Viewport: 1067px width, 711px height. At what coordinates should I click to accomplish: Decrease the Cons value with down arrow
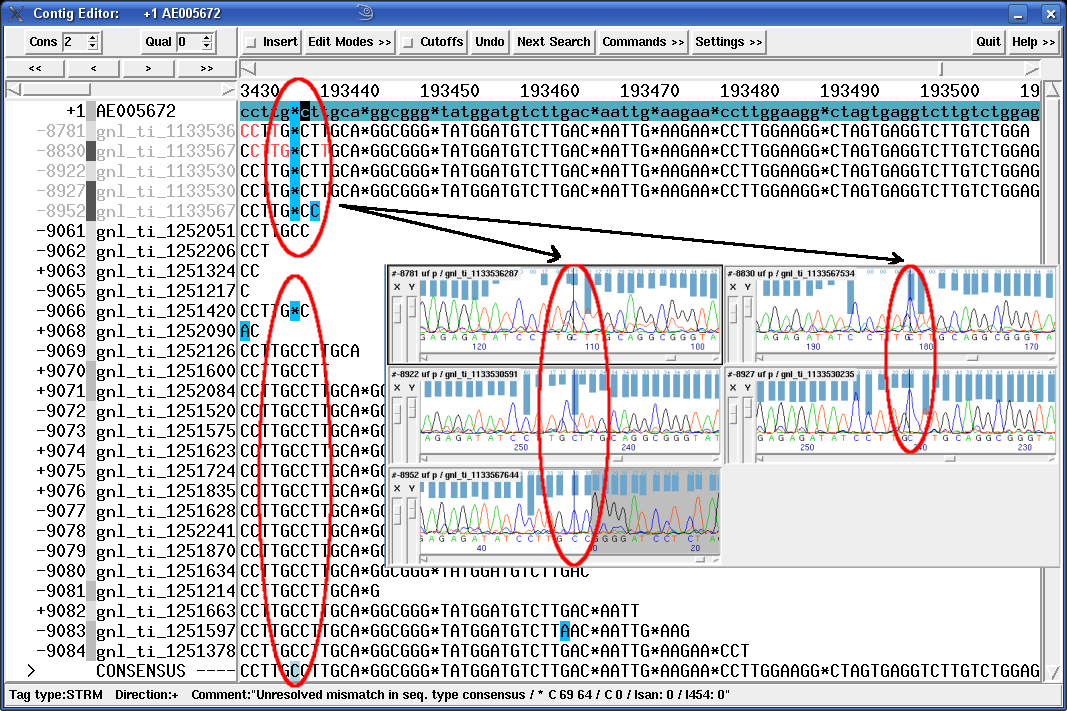tap(93, 46)
